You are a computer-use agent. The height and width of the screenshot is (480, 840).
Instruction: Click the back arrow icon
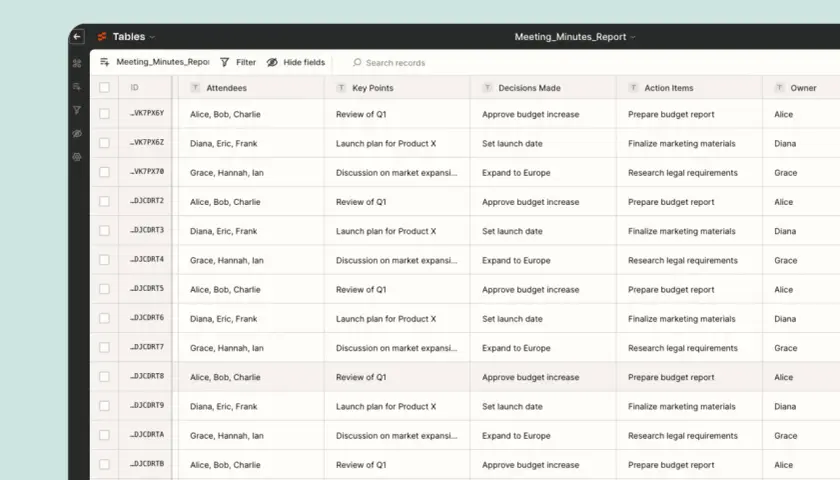point(77,36)
